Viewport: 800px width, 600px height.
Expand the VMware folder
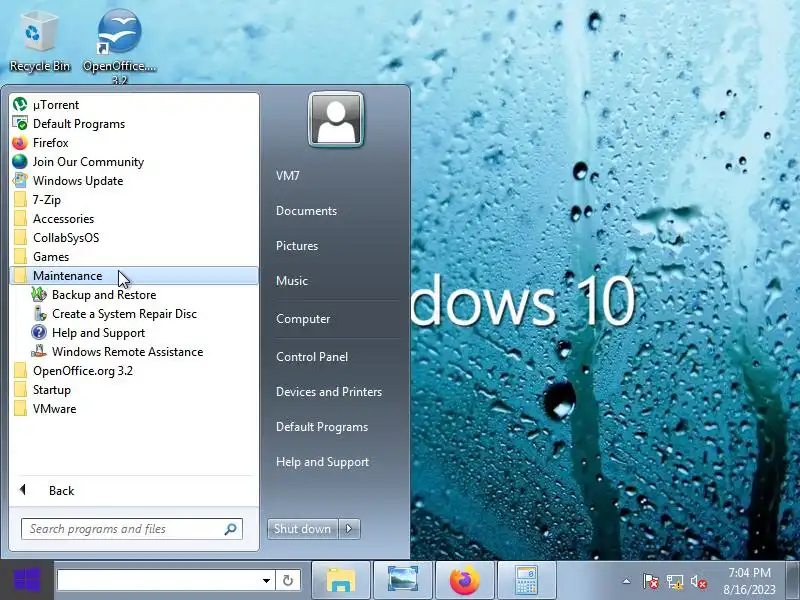[134, 409]
